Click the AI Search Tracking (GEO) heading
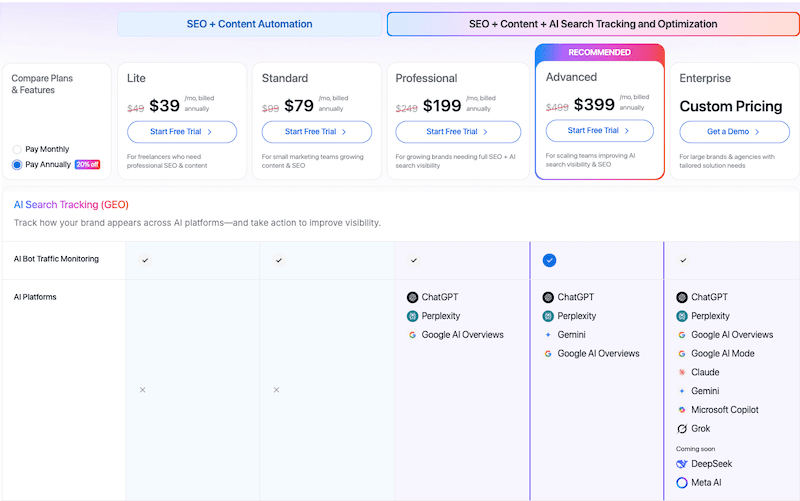The image size is (800, 501). pyautogui.click(x=71, y=204)
